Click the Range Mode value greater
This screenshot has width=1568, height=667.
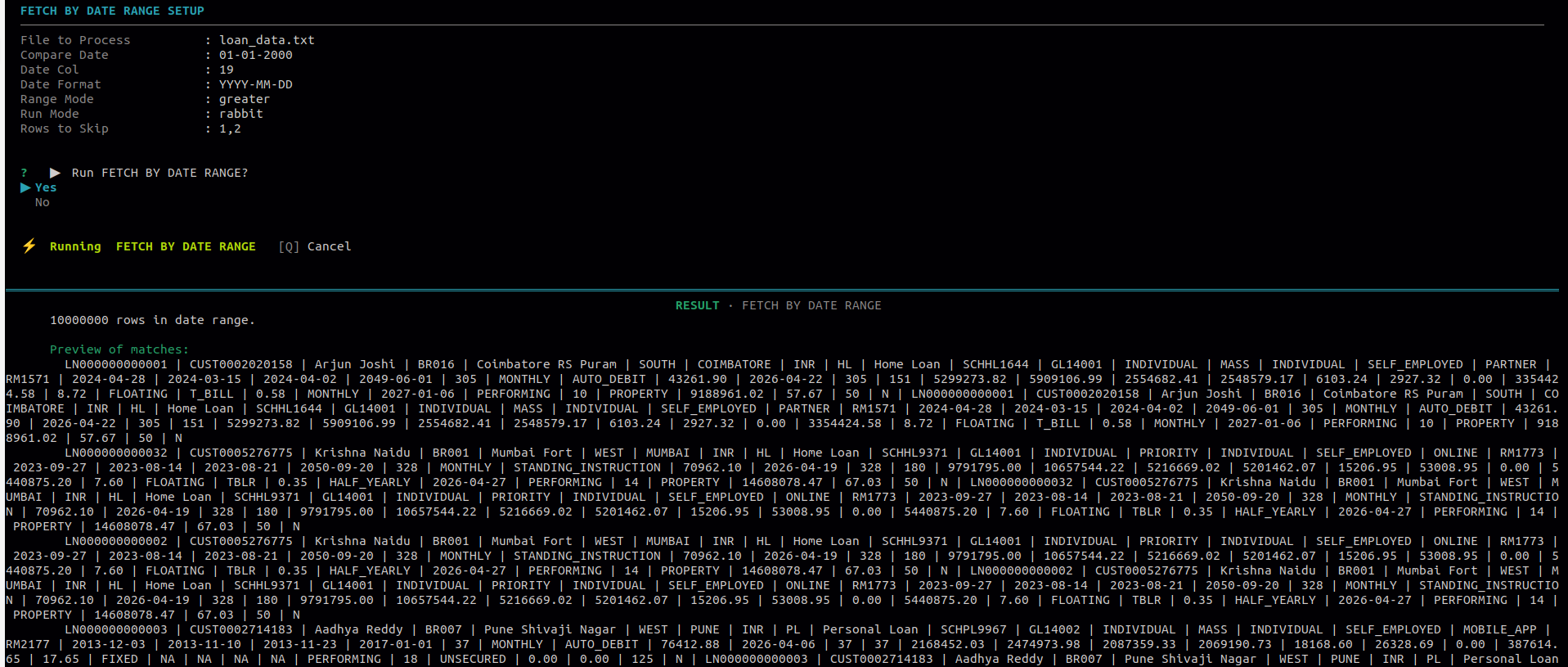click(245, 99)
